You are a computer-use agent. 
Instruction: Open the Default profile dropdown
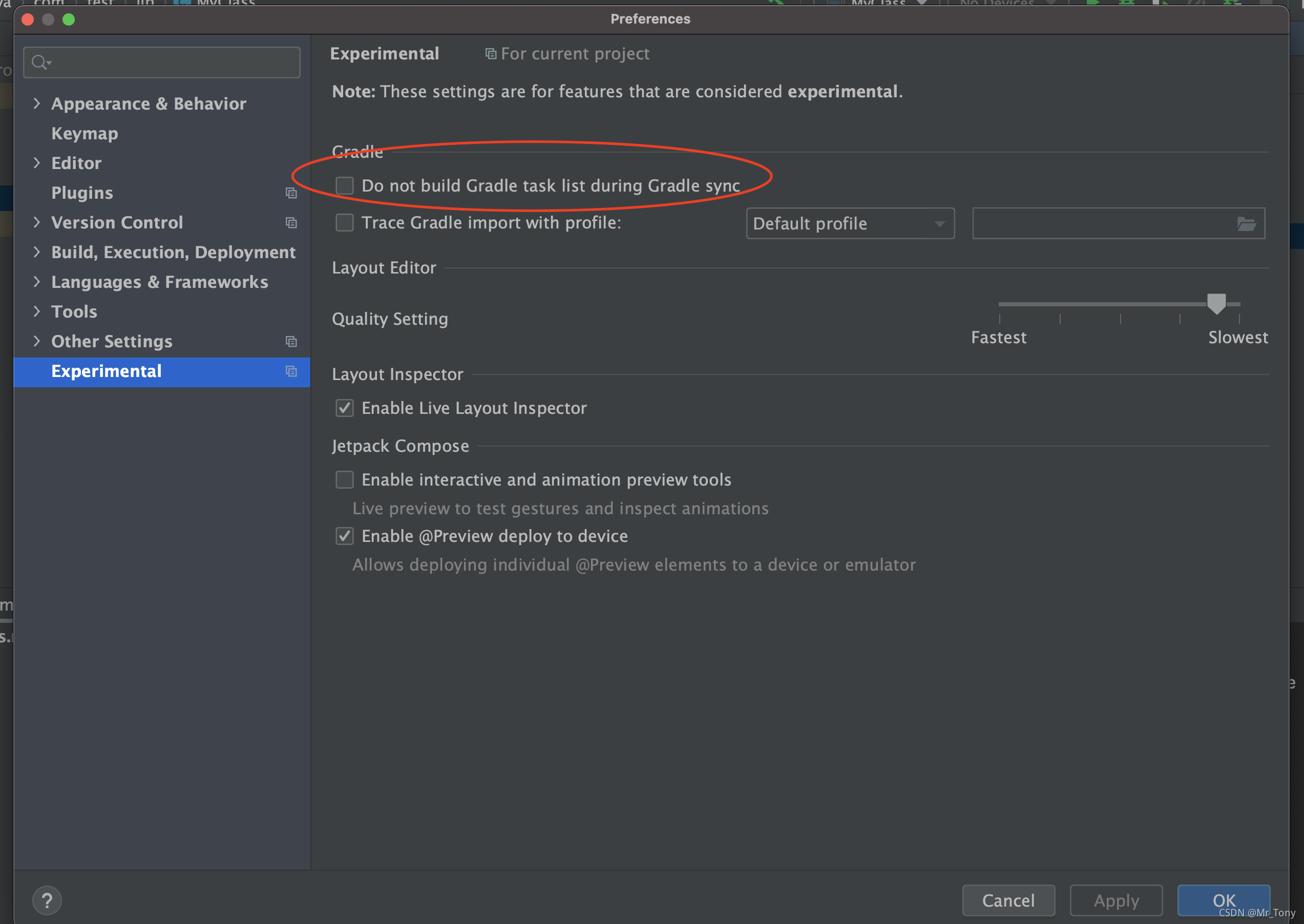coord(850,224)
